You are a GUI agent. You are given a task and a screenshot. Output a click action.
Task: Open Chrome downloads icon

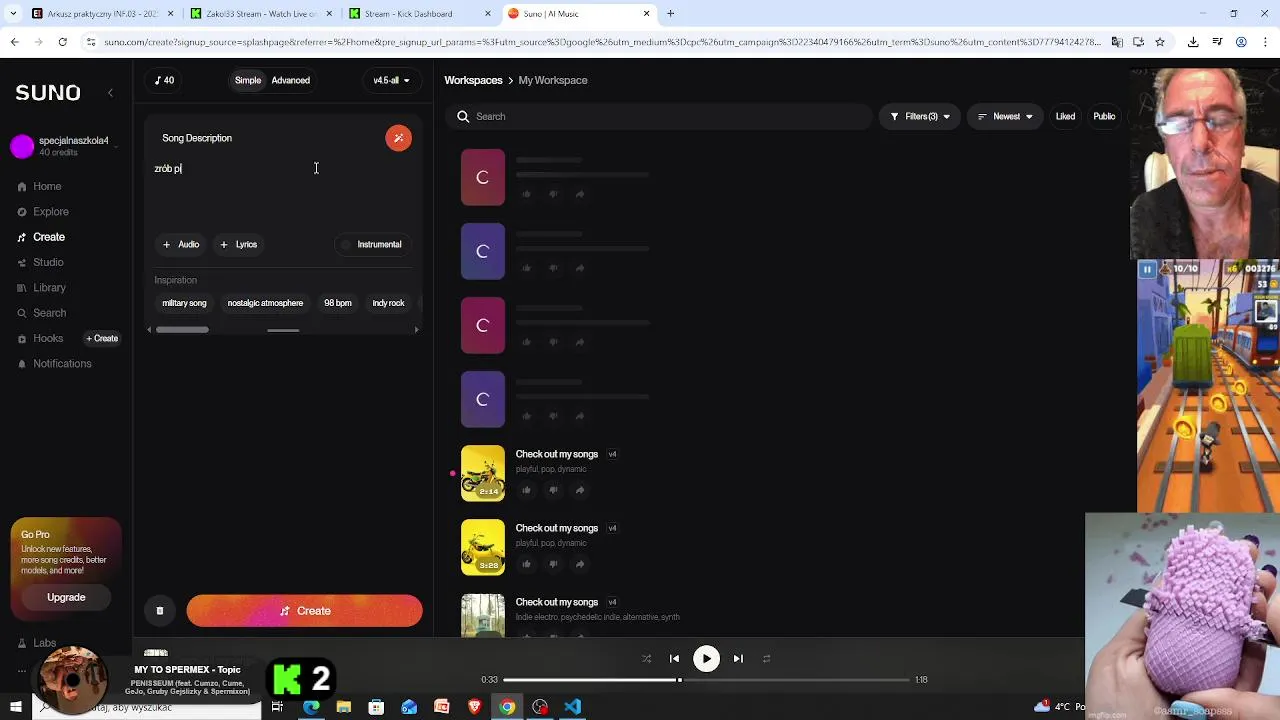[1193, 42]
